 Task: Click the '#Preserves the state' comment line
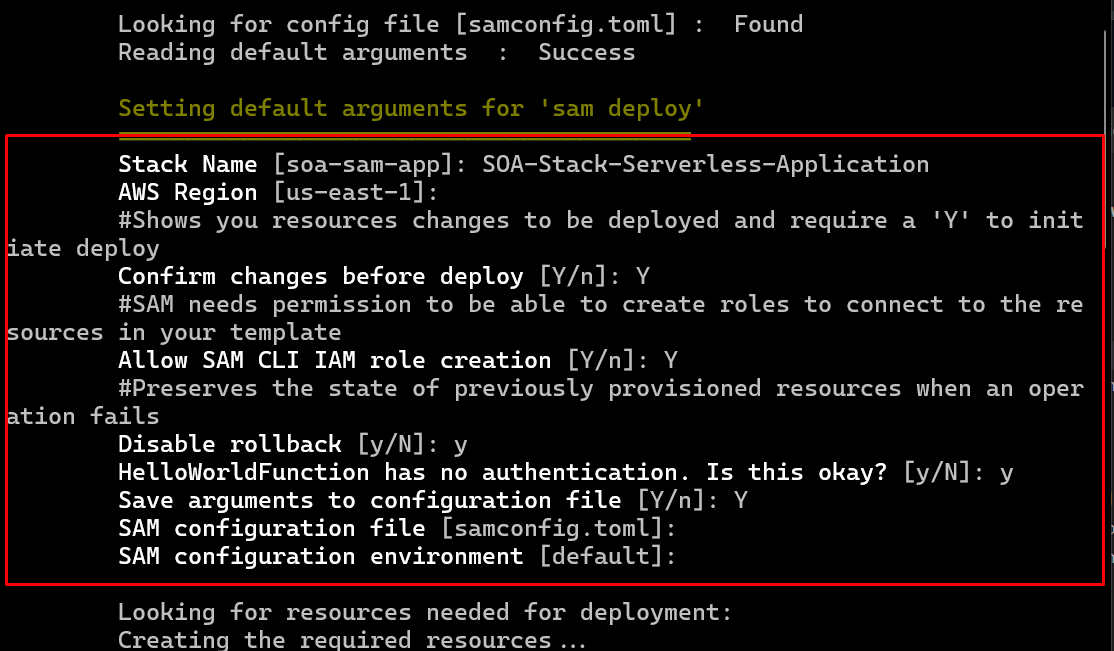coord(600,388)
